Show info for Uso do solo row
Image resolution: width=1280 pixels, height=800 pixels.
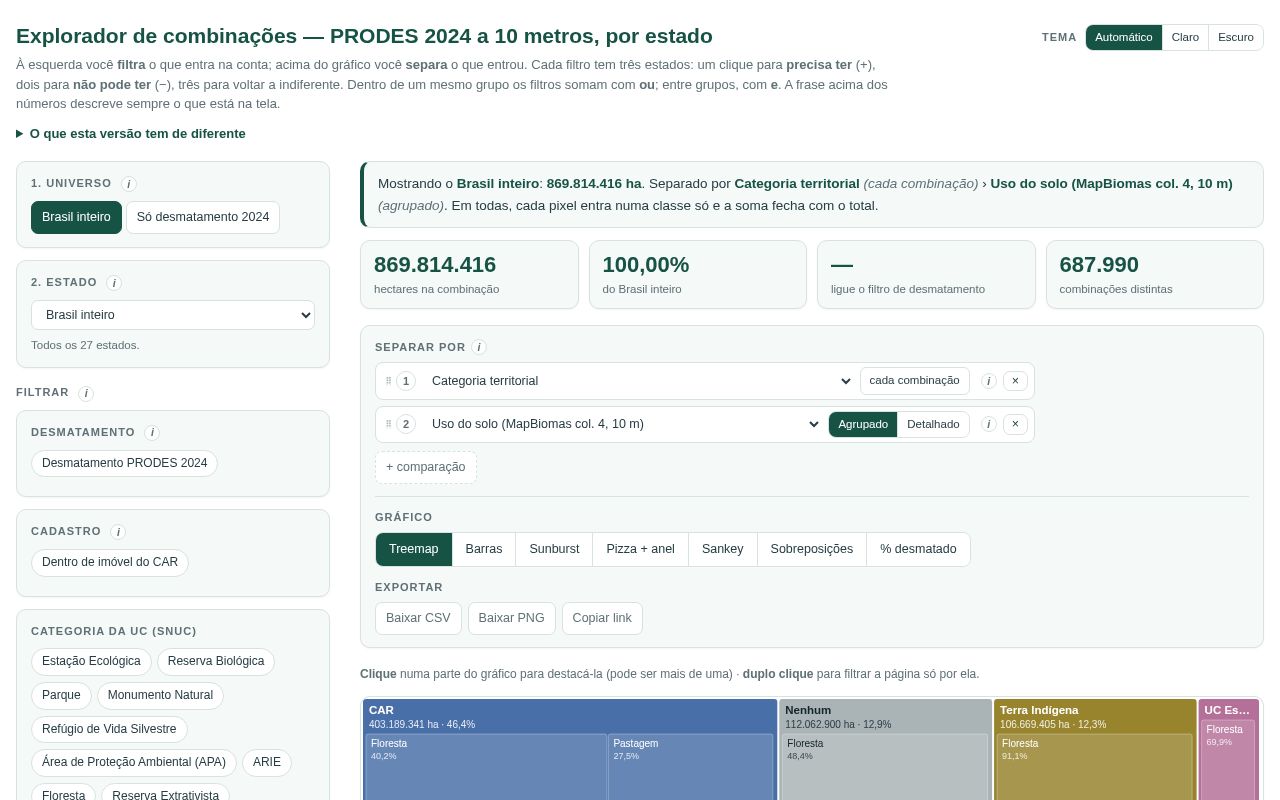pyautogui.click(x=988, y=424)
